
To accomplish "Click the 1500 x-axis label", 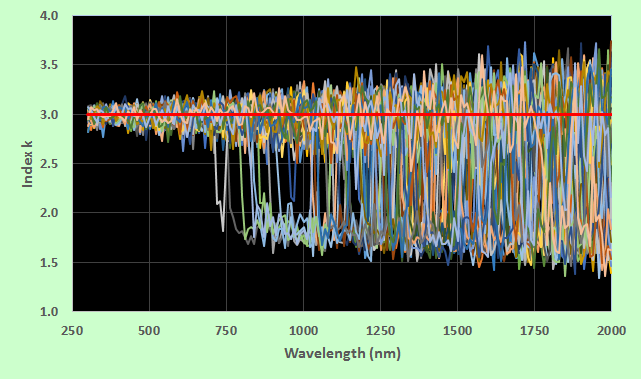I will 457,330.
